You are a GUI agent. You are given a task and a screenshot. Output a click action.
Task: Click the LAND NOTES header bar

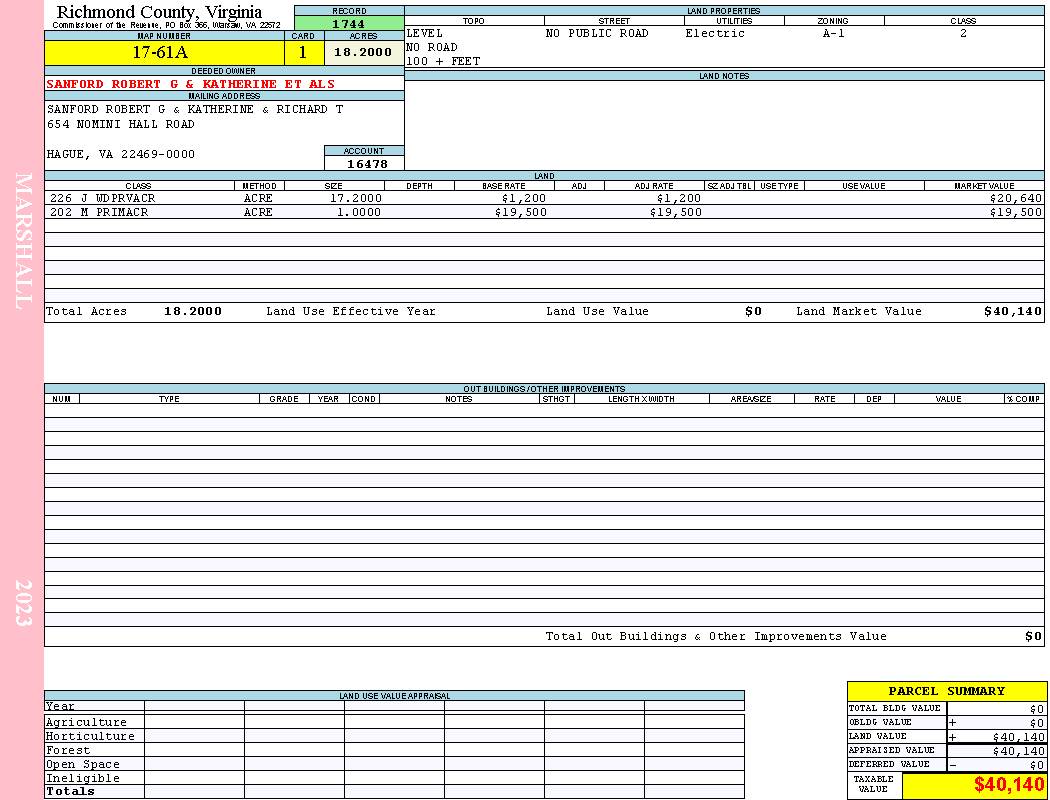[x=724, y=76]
